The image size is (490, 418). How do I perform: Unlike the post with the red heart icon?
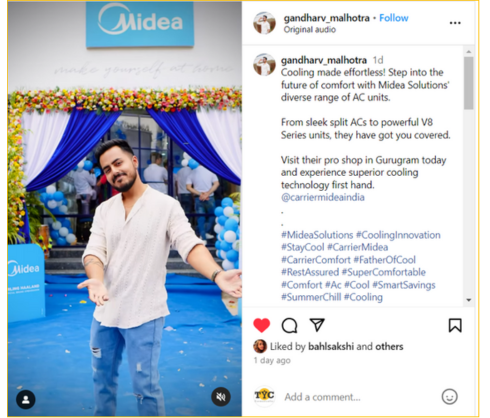(x=262, y=325)
